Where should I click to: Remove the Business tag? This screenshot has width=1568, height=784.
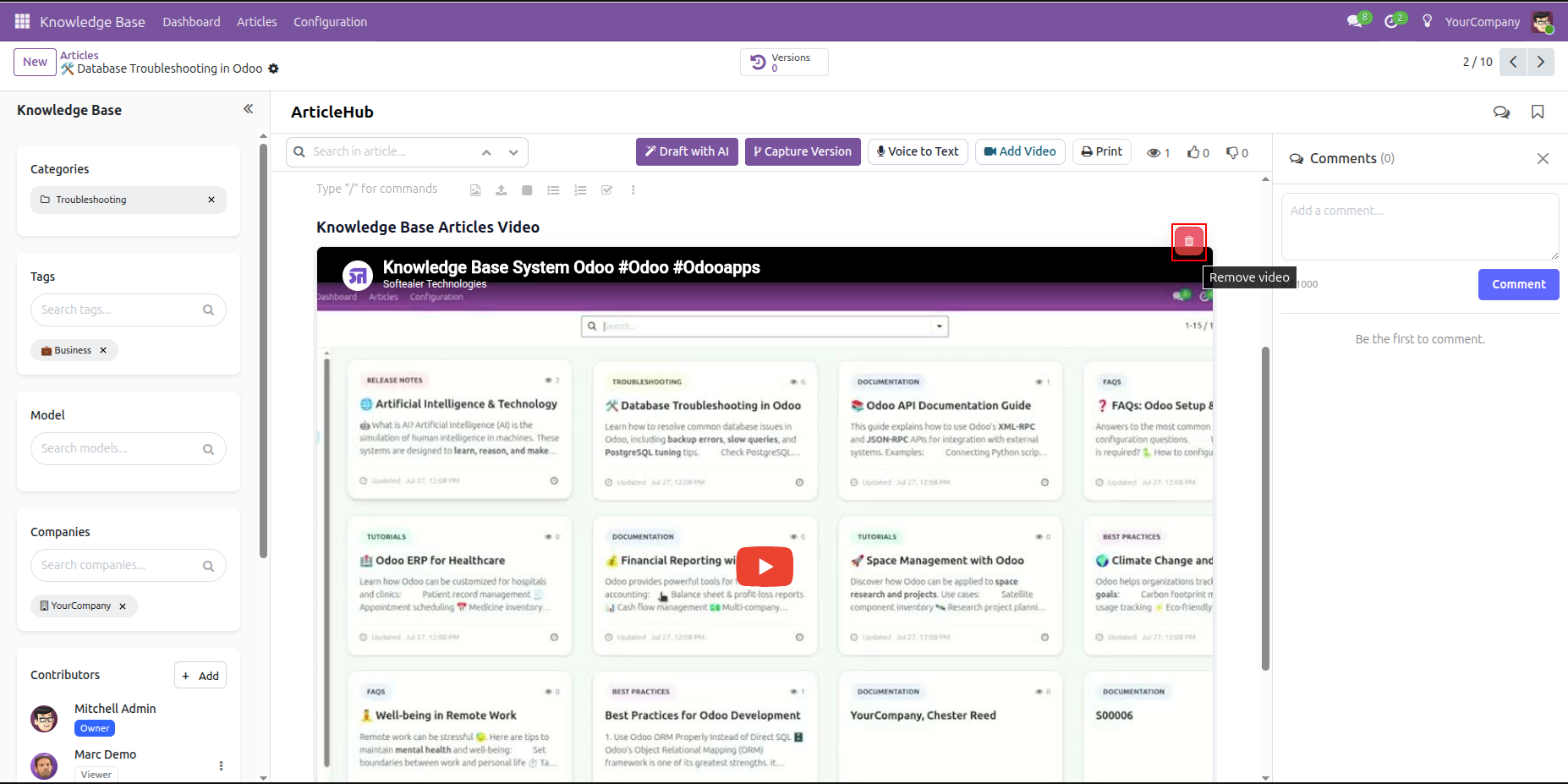(x=103, y=350)
